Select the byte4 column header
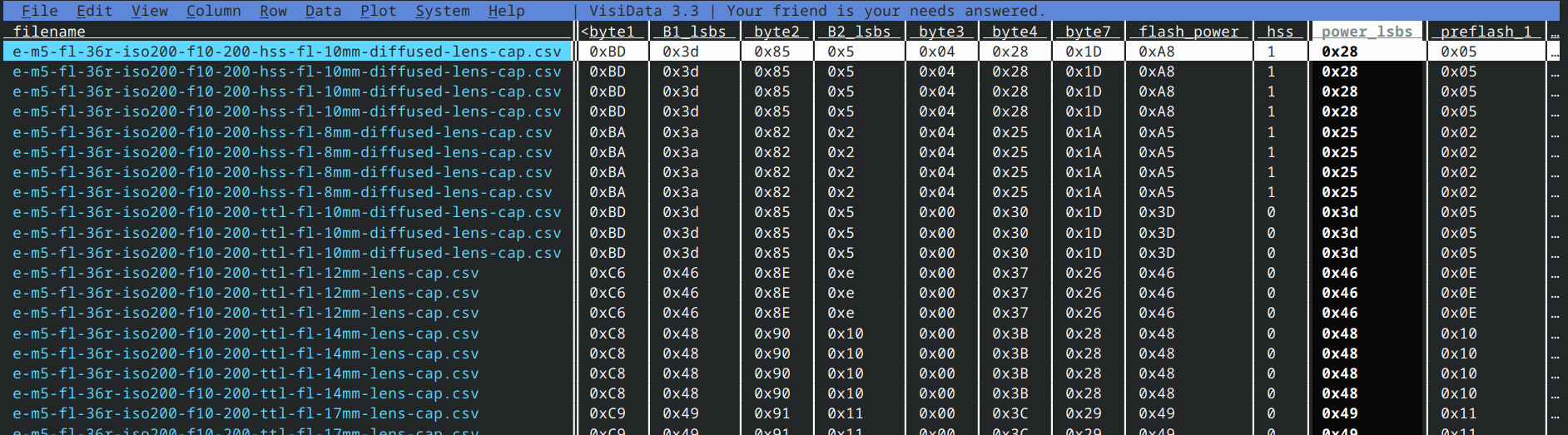The height and width of the screenshot is (435, 1568). [1015, 32]
